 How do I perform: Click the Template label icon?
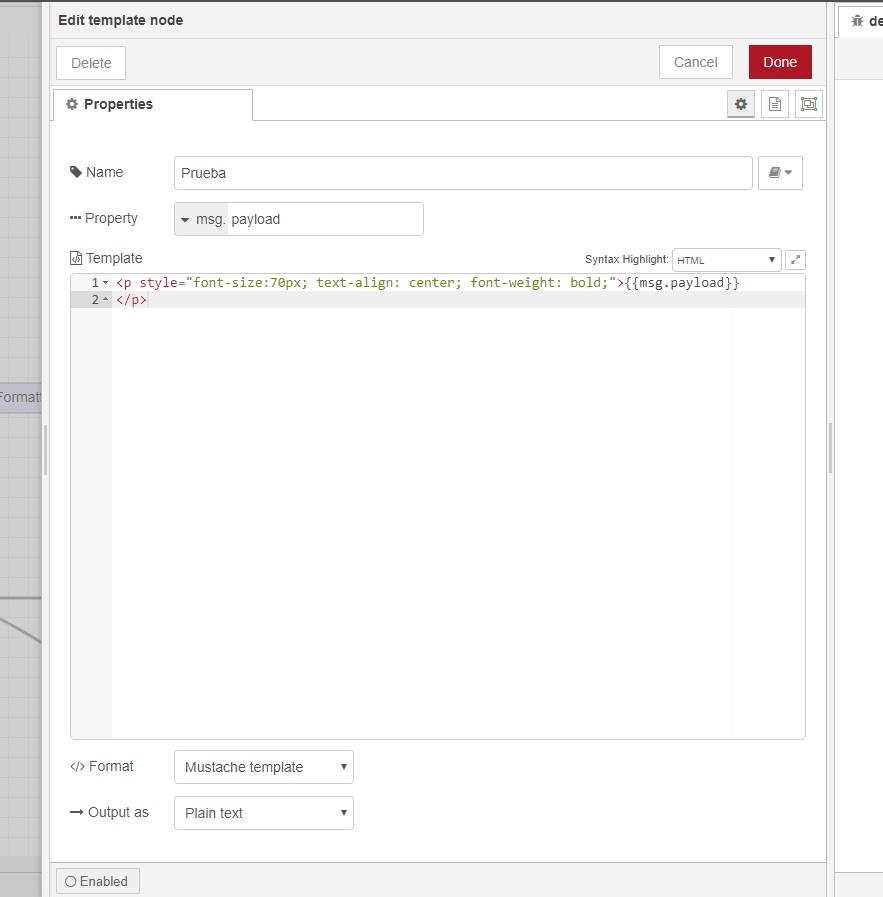(75, 258)
